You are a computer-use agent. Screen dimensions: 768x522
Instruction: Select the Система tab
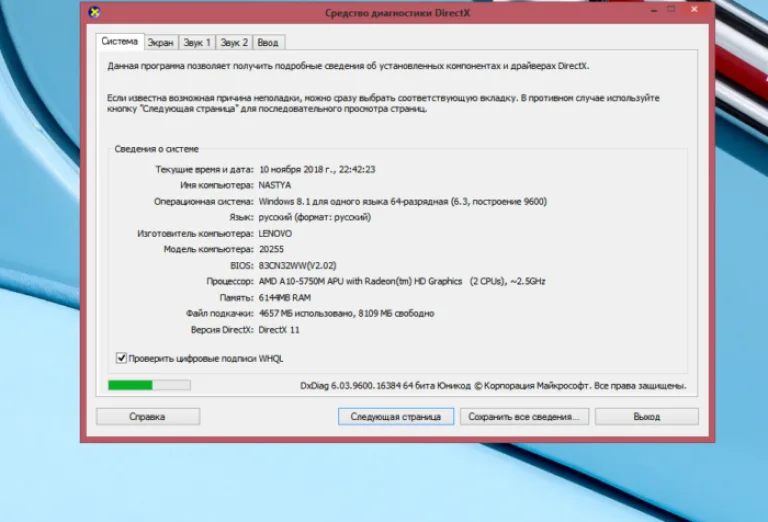pyautogui.click(x=120, y=42)
